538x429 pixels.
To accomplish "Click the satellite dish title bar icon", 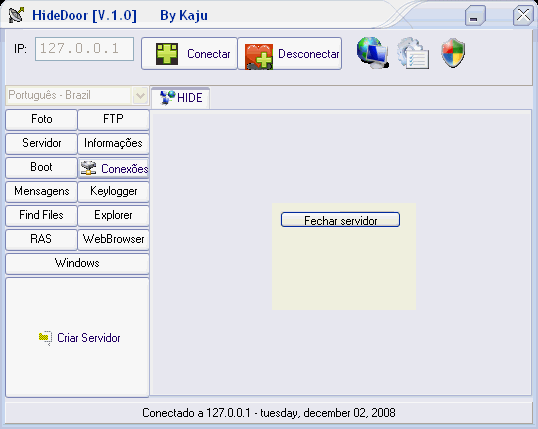I will [x=16, y=14].
